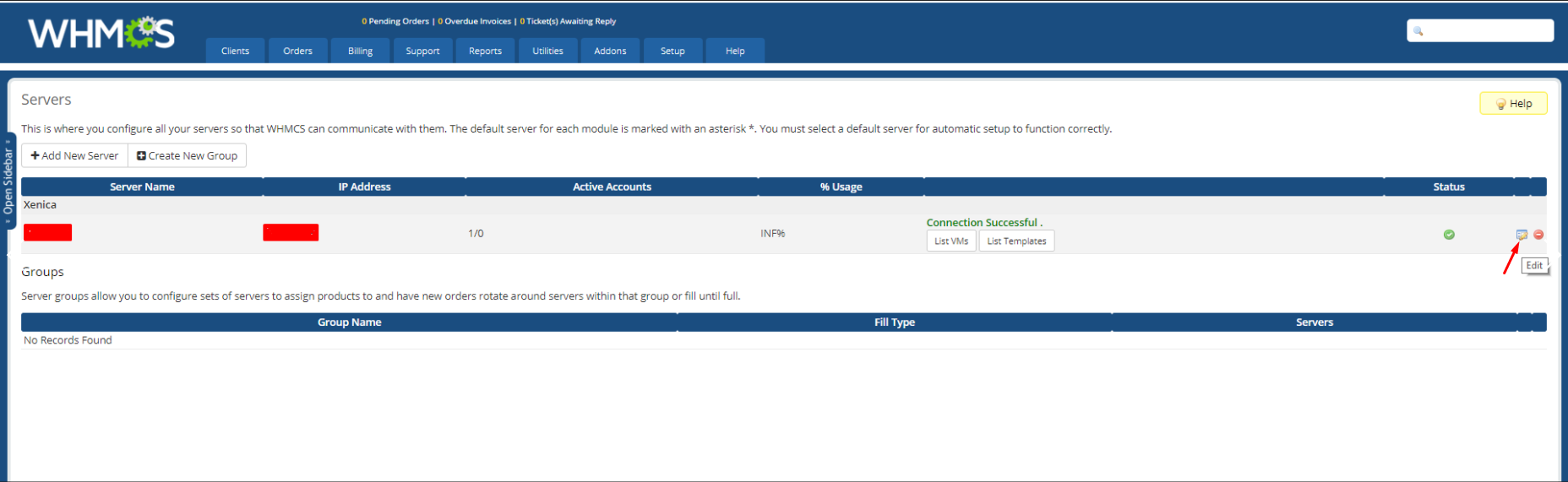This screenshot has height=482, width=1568.
Task: Open the Help menu tab
Action: [735, 51]
